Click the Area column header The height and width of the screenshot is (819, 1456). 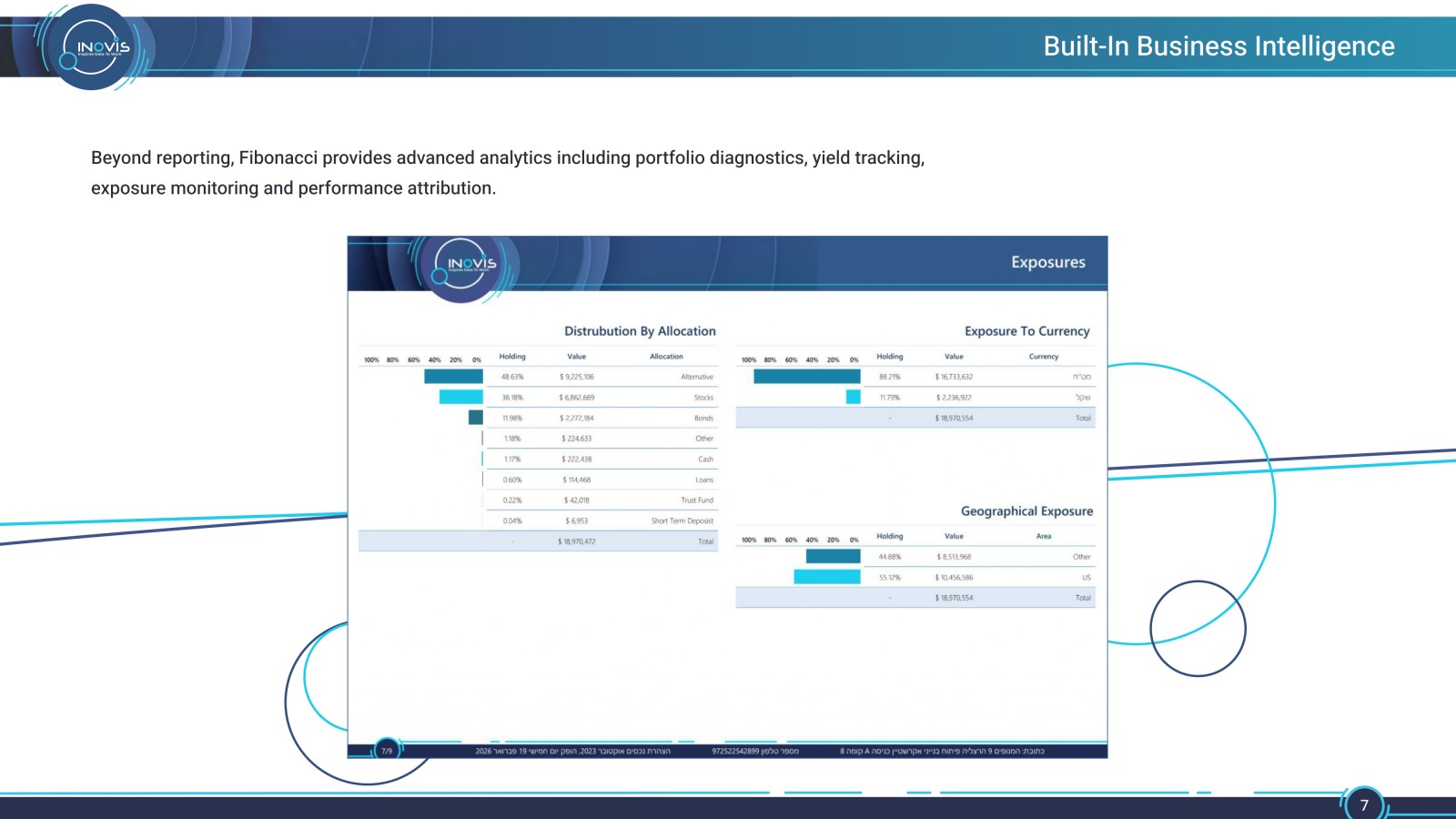(1044, 536)
